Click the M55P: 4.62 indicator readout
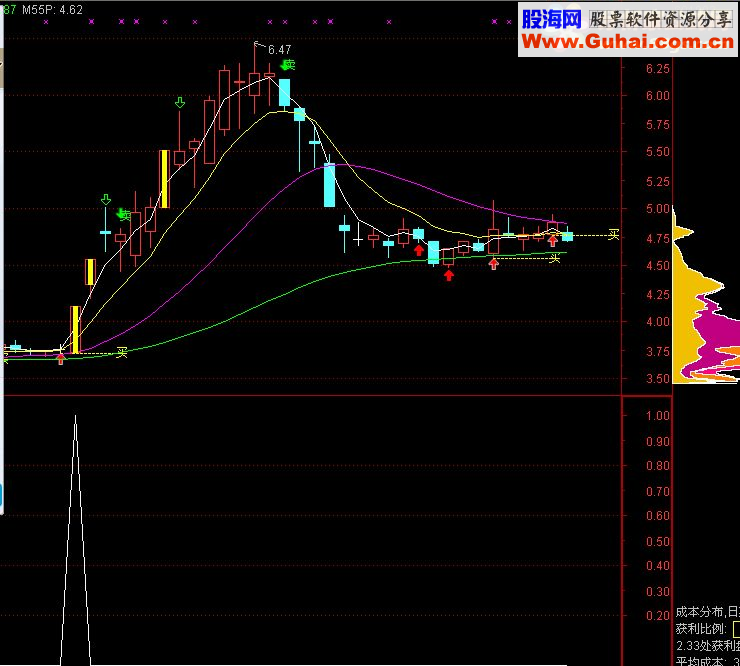Screen dimensions: 740x666 tap(52, 9)
